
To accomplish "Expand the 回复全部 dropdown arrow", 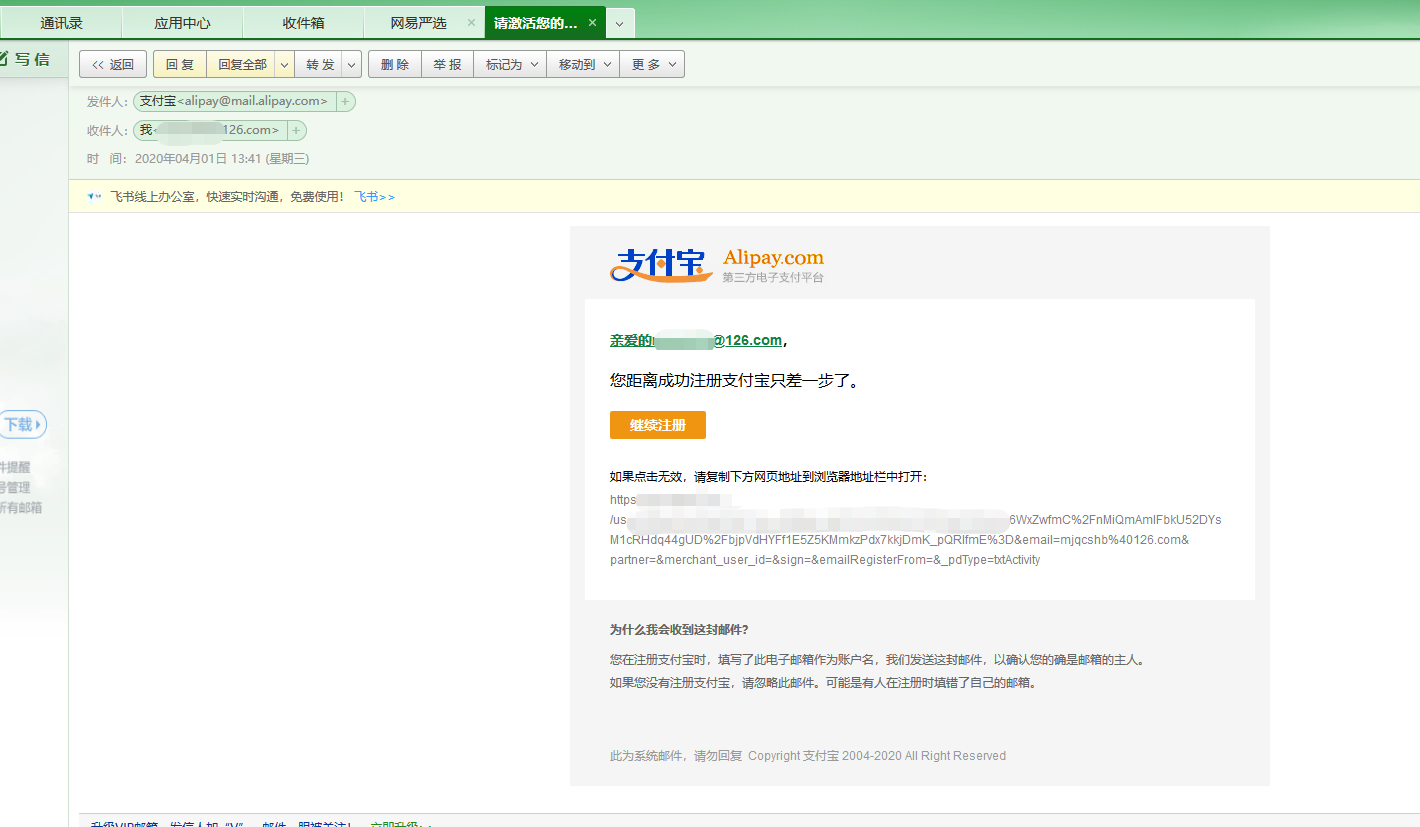I will (x=285, y=64).
